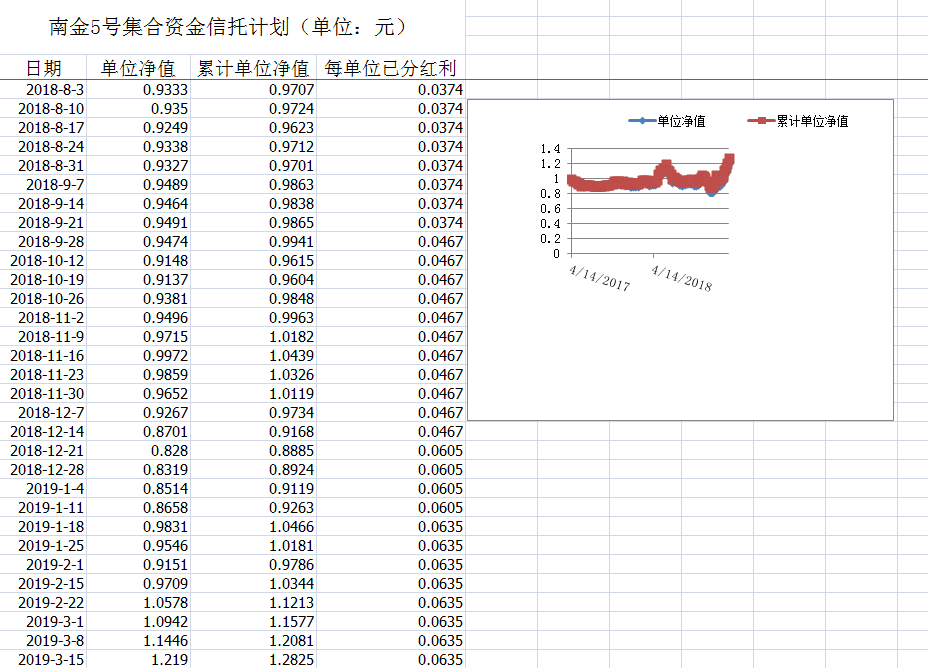Image resolution: width=928 pixels, height=668 pixels.
Task: Select the date cell 2018-8-10
Action: click(x=43, y=108)
